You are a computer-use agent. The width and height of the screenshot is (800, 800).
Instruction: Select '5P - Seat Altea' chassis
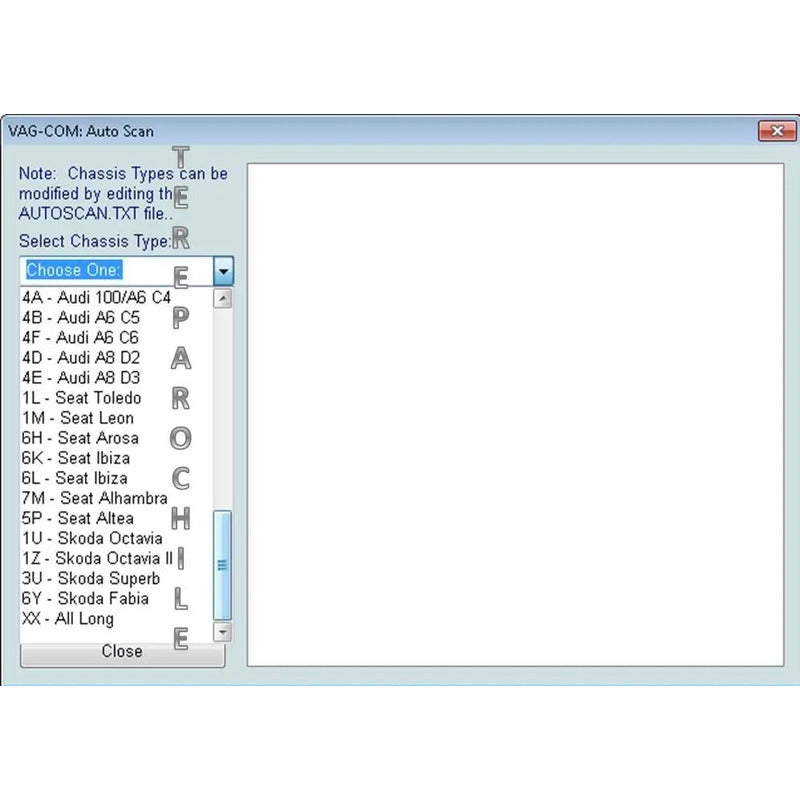tap(116, 518)
